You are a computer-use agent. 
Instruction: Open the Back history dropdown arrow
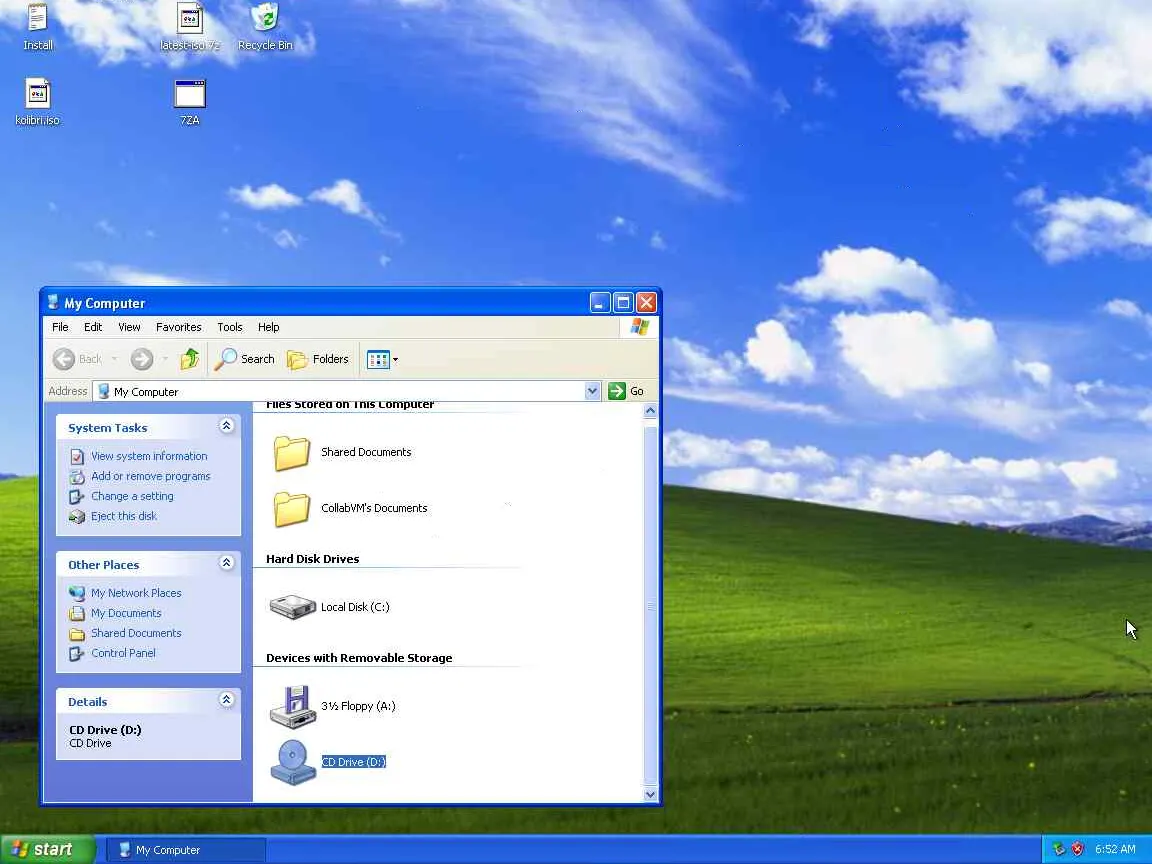[115, 359]
